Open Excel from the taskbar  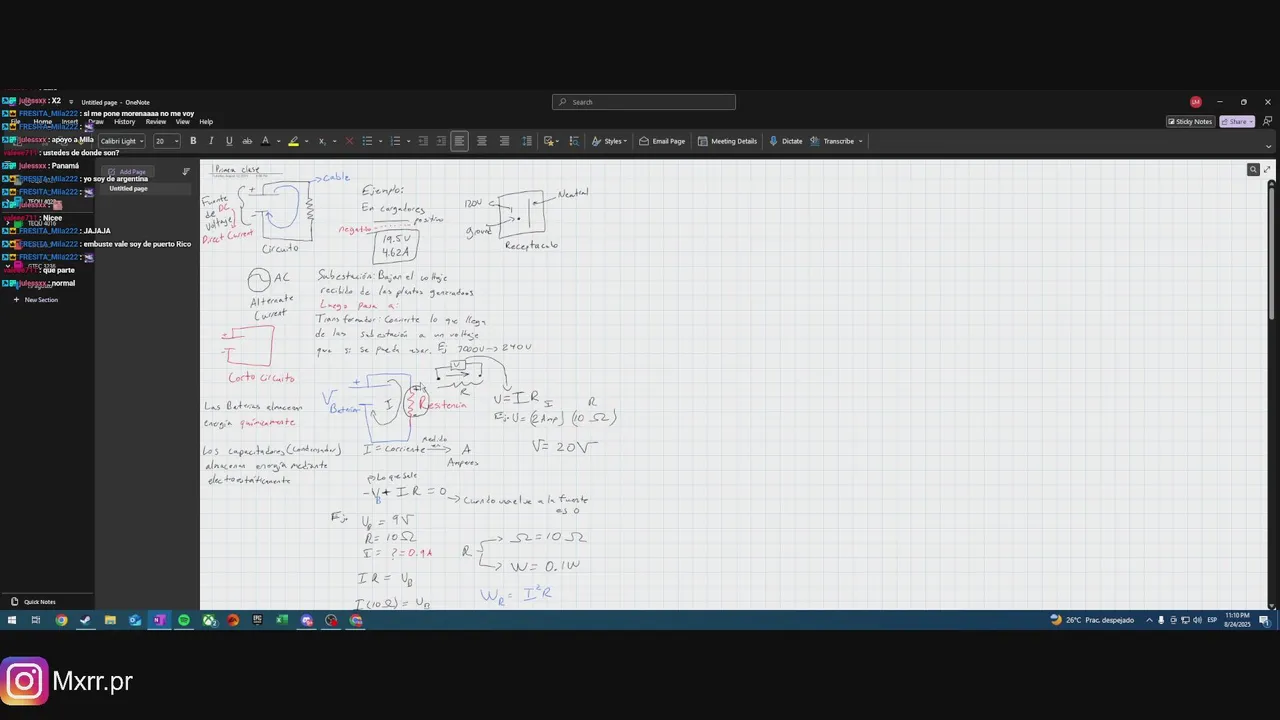click(x=282, y=620)
